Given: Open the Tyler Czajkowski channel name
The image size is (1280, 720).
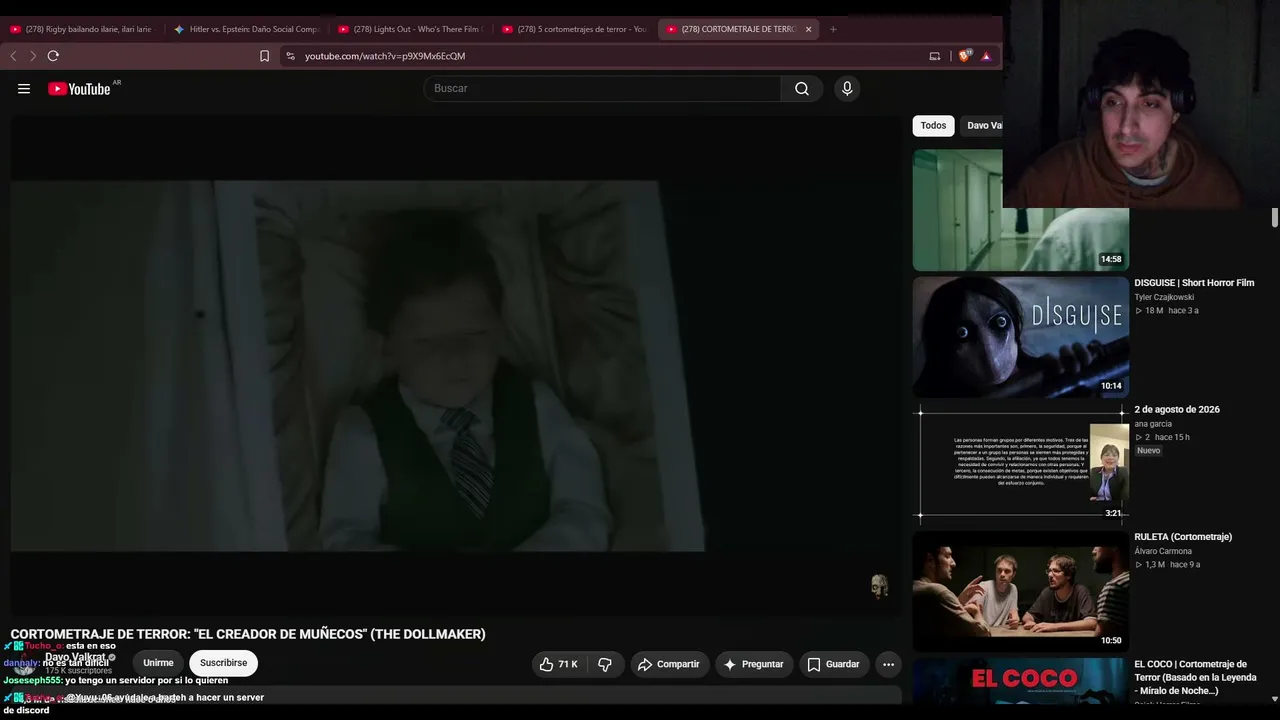Looking at the screenshot, I should tap(1164, 297).
